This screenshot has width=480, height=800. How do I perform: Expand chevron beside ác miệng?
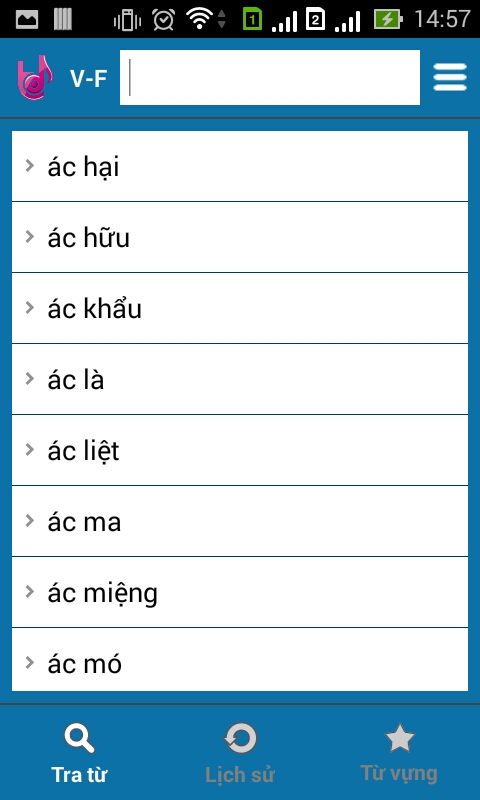click(30, 591)
